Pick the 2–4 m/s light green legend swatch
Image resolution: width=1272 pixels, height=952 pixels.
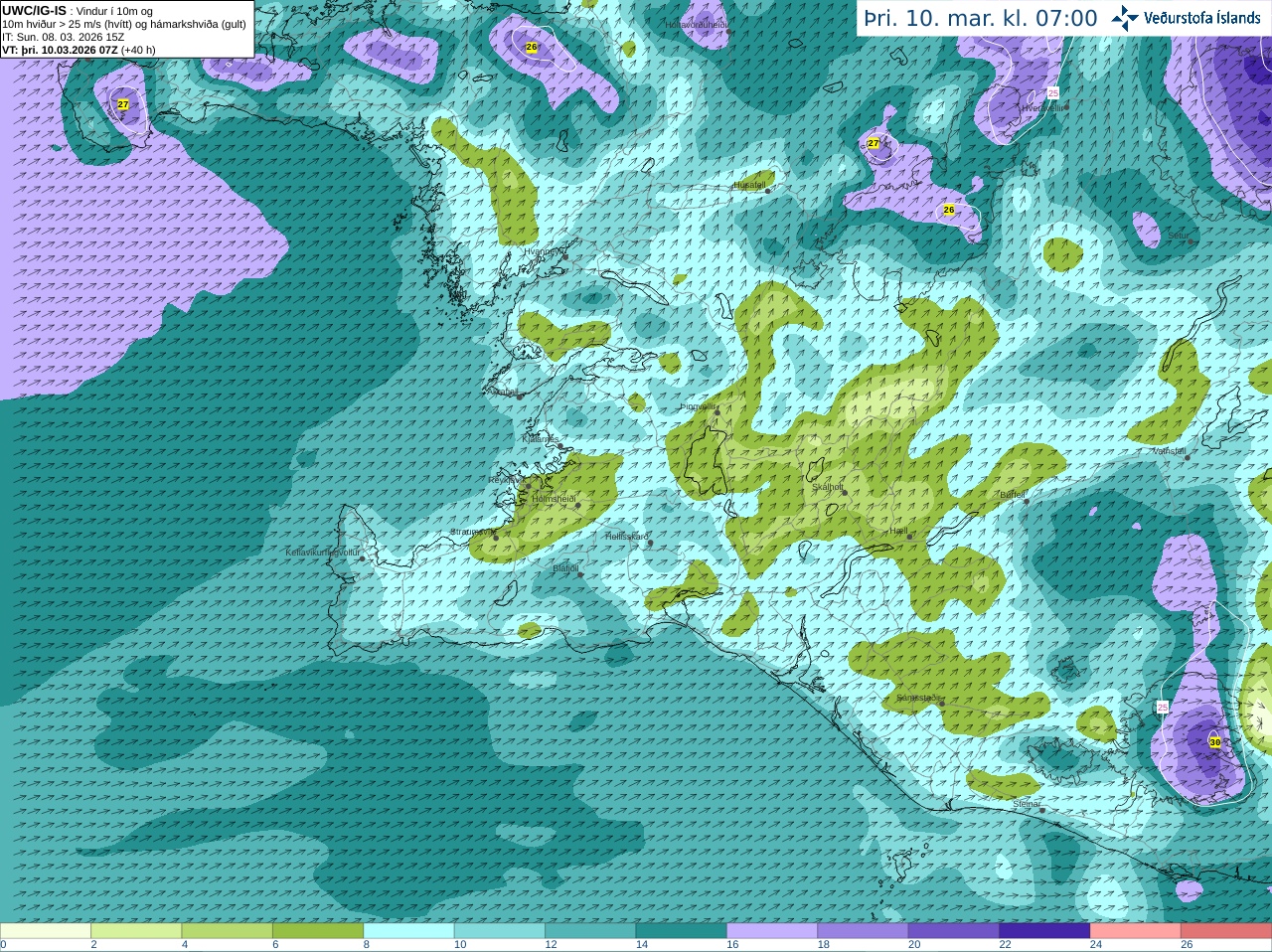[x=136, y=931]
